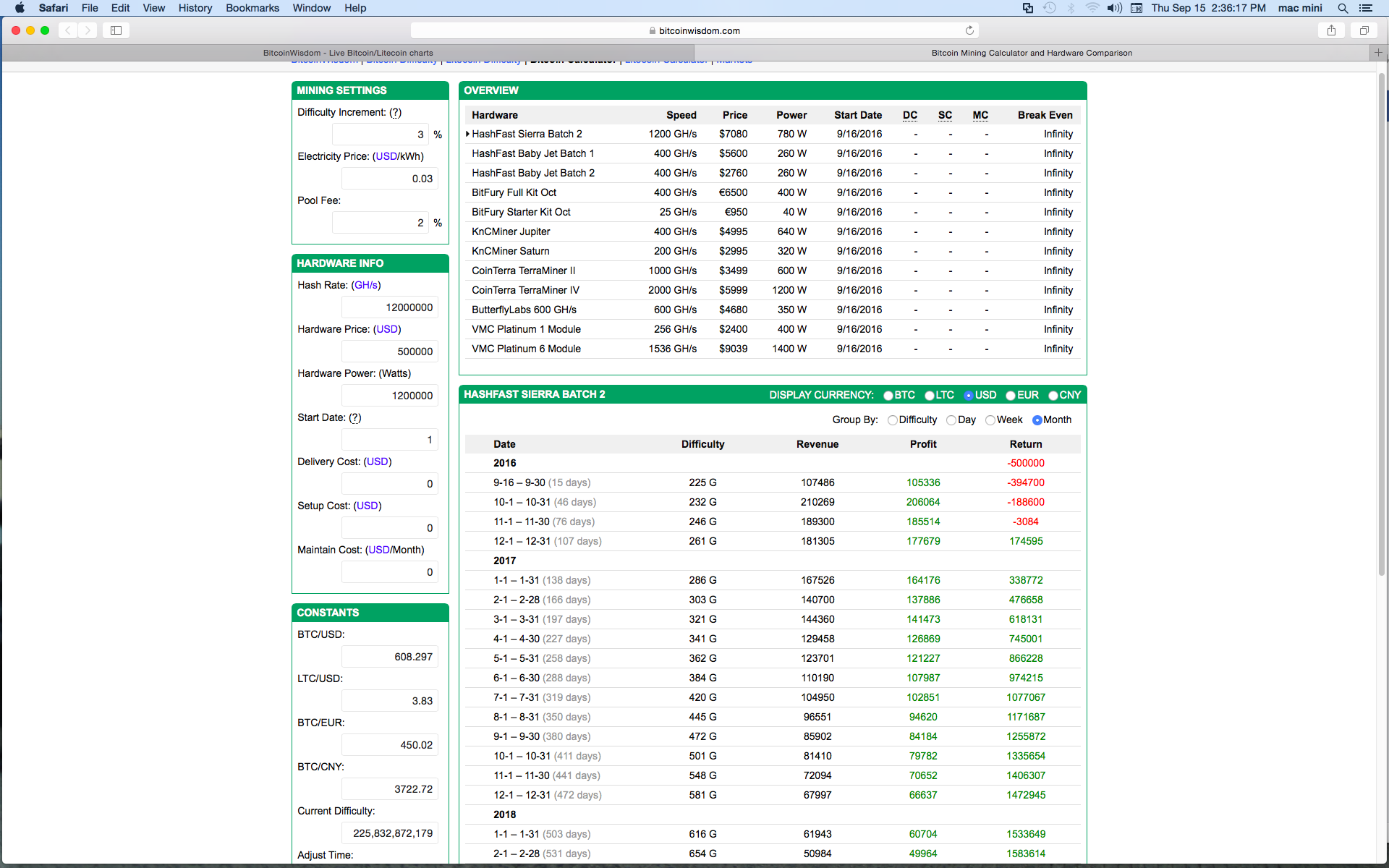
Task: Click the Break Even column header
Action: (1045, 115)
